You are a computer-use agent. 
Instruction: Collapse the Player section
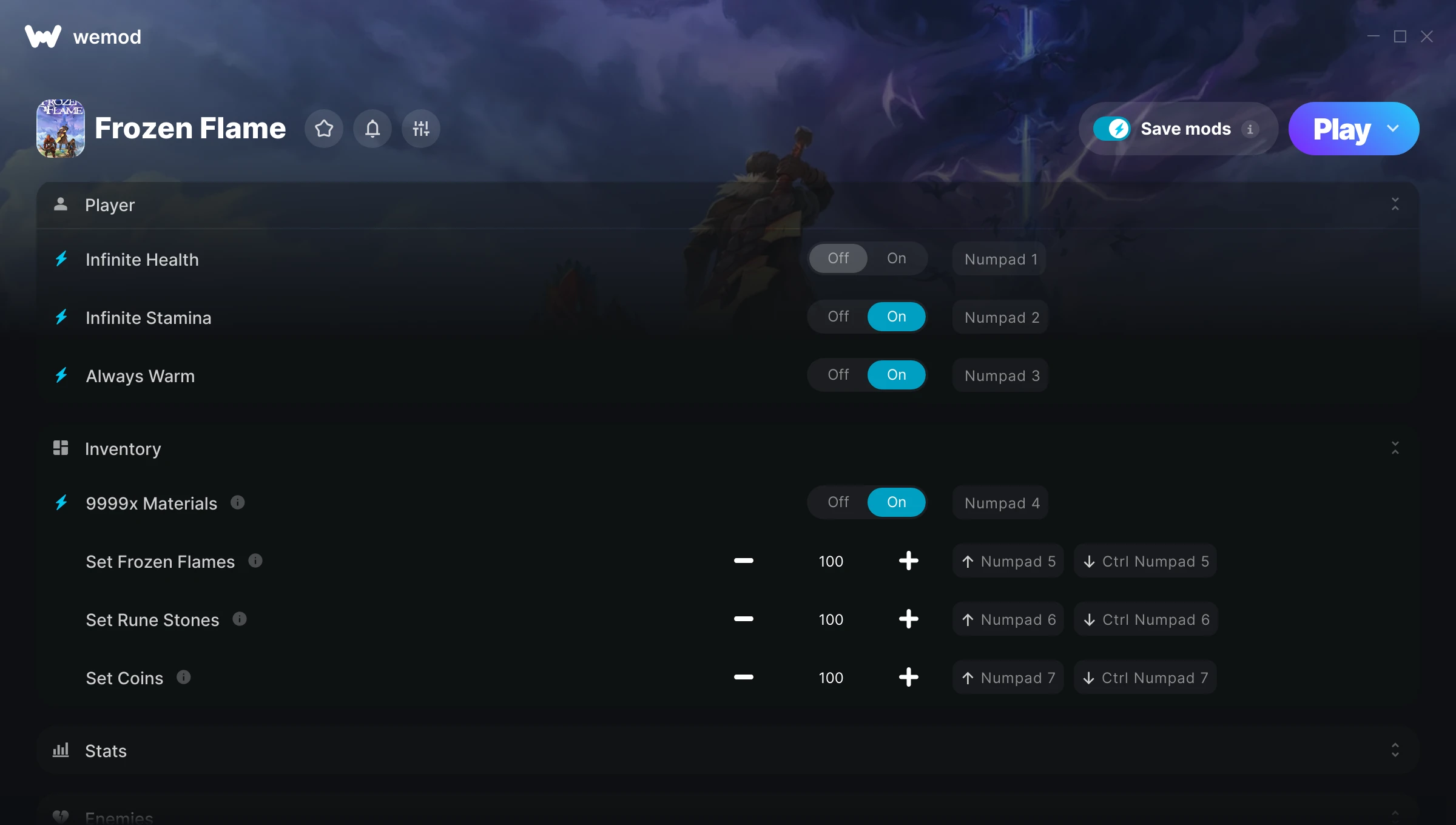click(x=1395, y=204)
